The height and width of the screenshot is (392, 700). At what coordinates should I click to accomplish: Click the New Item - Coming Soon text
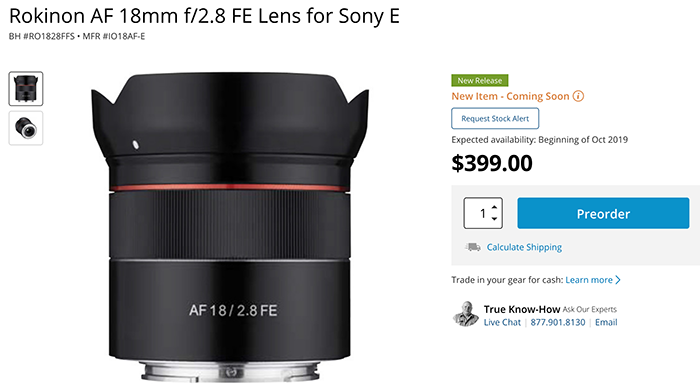coord(510,96)
